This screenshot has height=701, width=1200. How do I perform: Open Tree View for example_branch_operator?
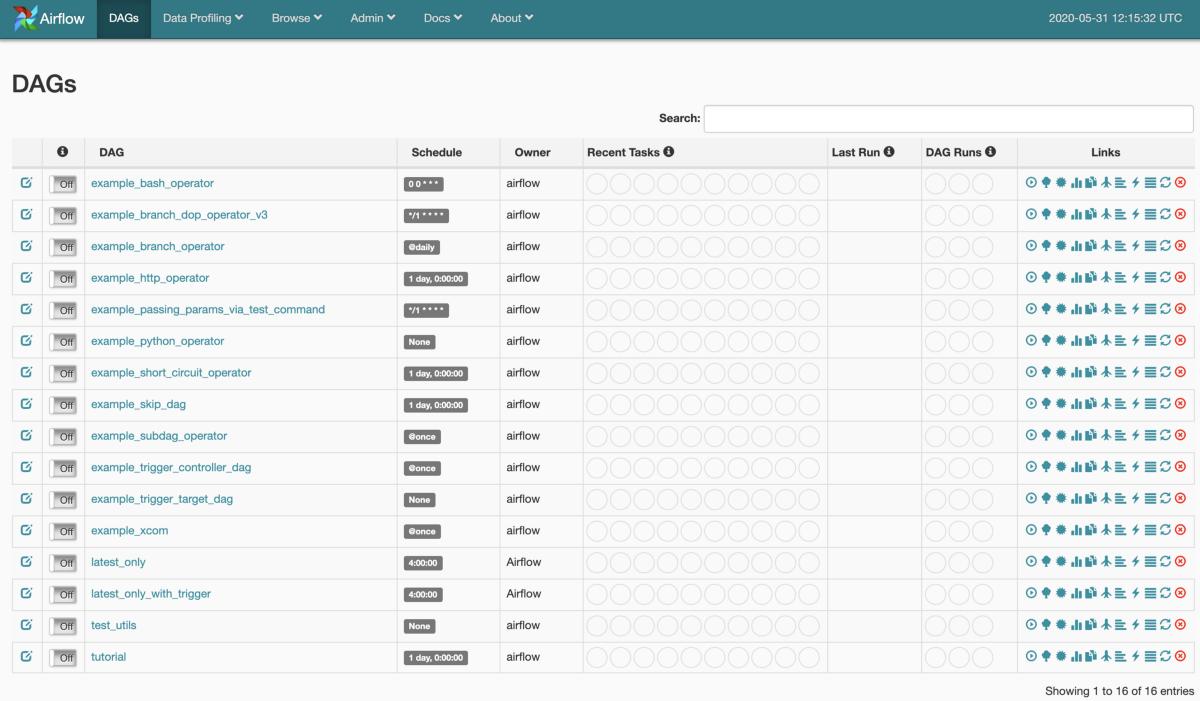coord(1046,246)
